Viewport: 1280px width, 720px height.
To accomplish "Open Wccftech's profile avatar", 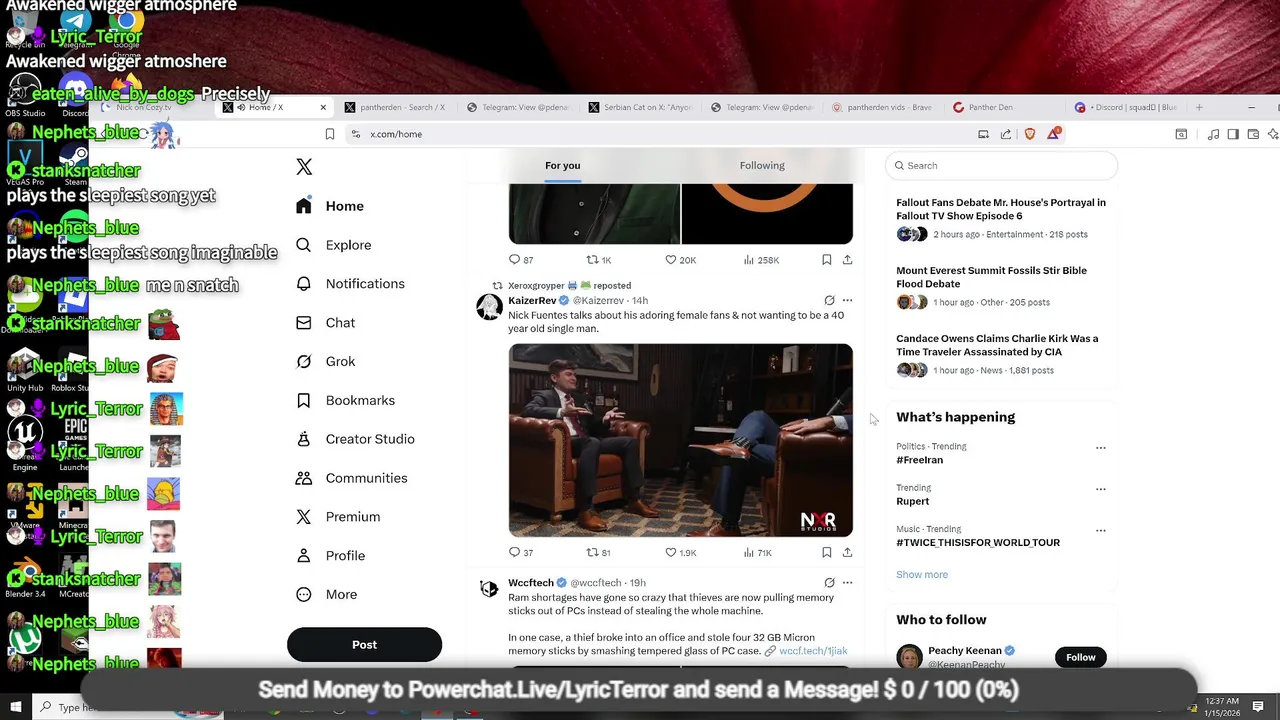I will [489, 588].
